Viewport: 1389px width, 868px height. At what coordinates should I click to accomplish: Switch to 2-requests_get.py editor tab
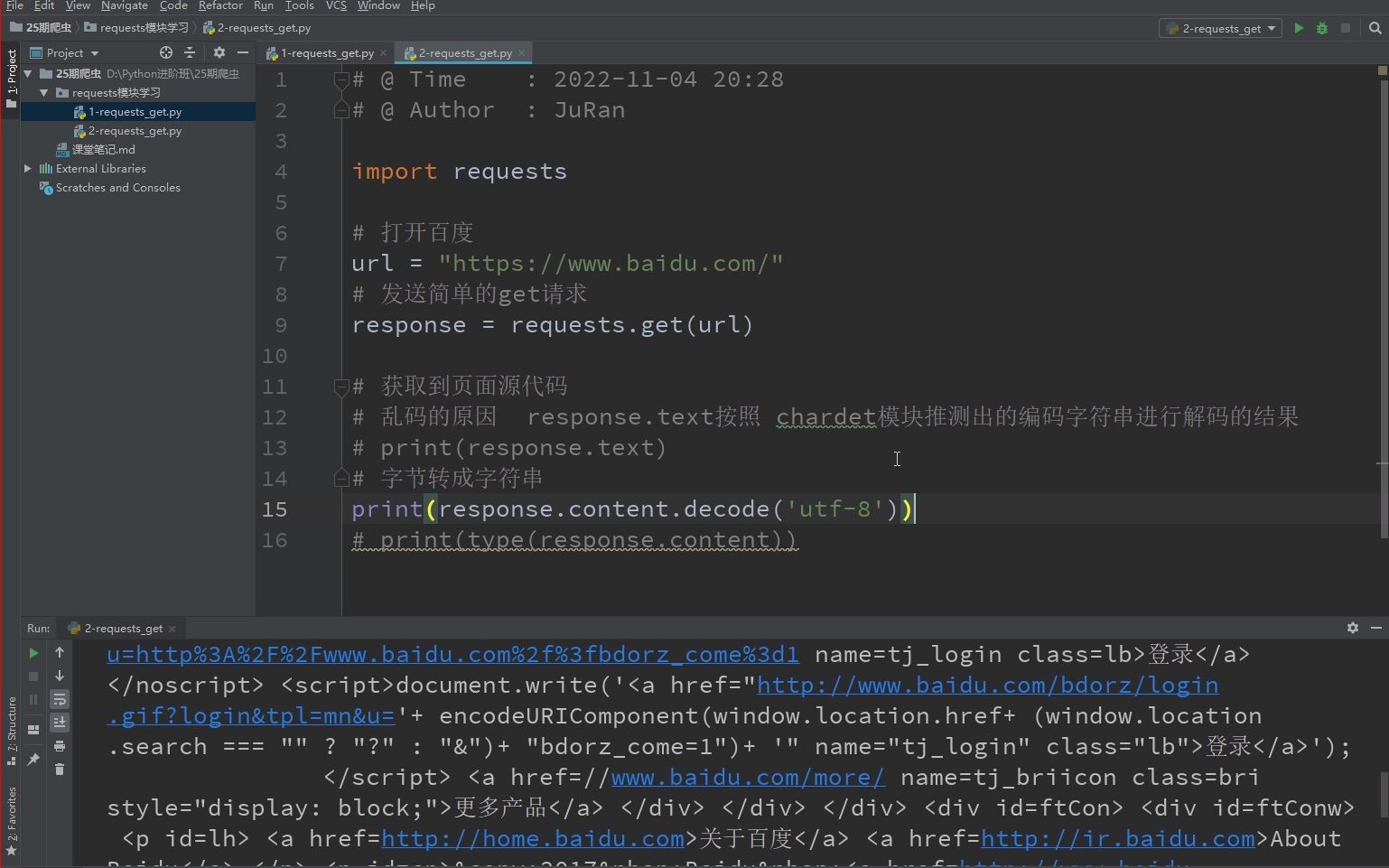click(464, 53)
